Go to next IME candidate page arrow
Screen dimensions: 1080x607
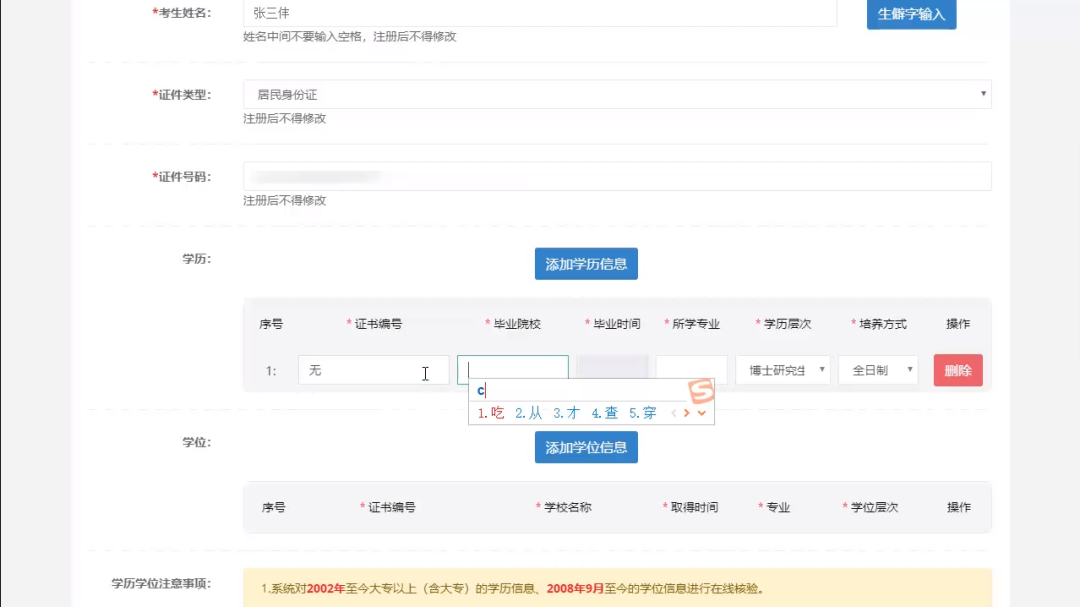[687, 413]
